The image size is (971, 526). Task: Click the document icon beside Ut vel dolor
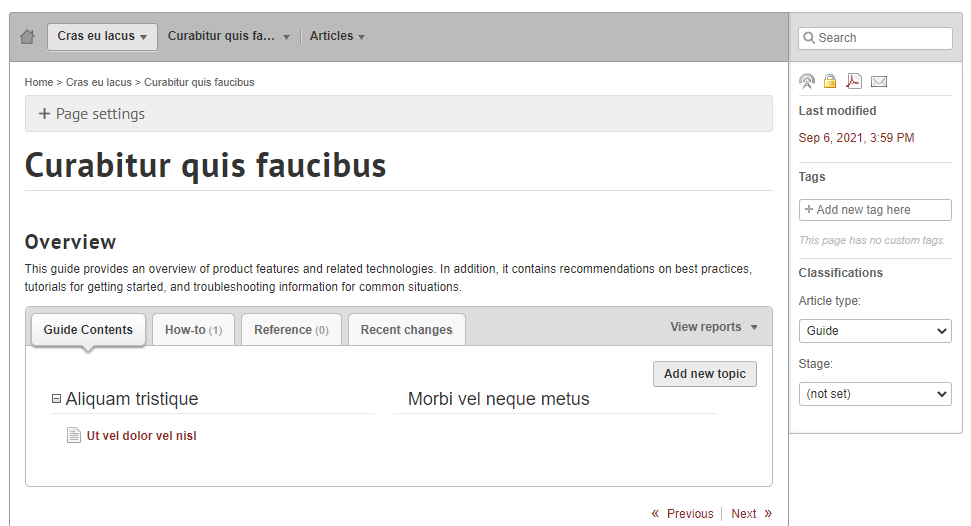[x=73, y=435]
